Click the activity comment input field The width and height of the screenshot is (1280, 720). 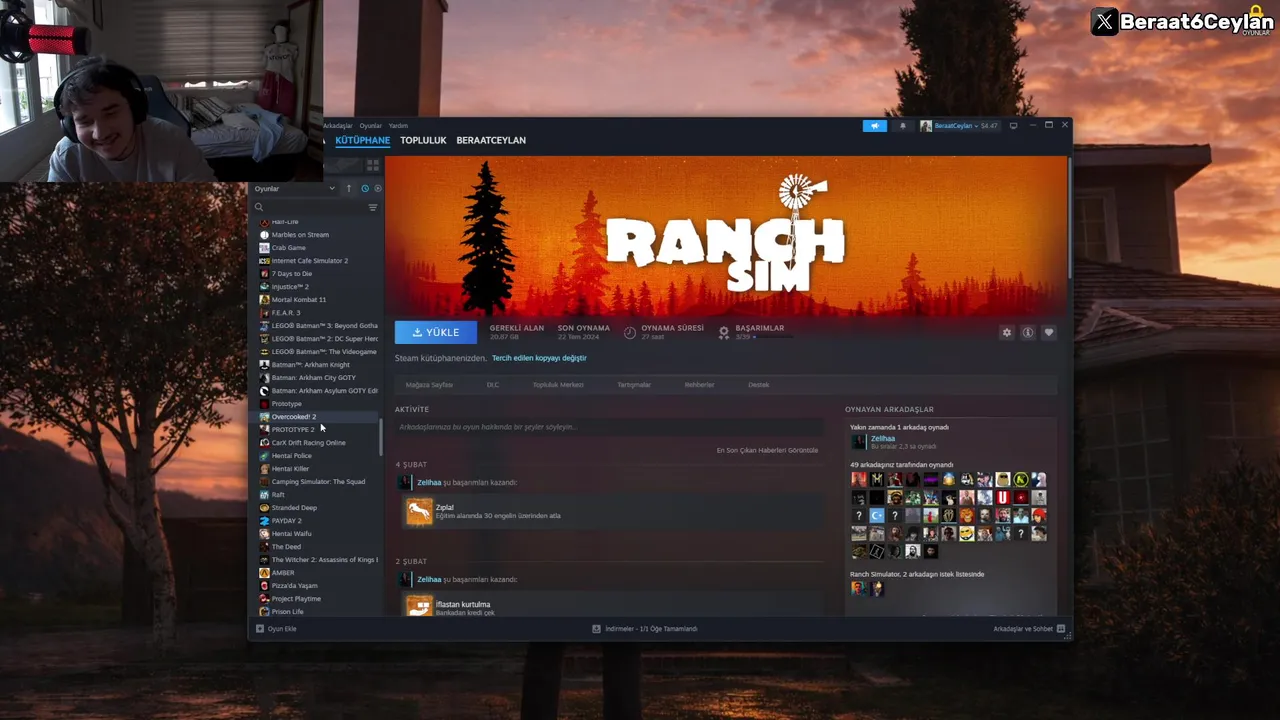pos(609,427)
